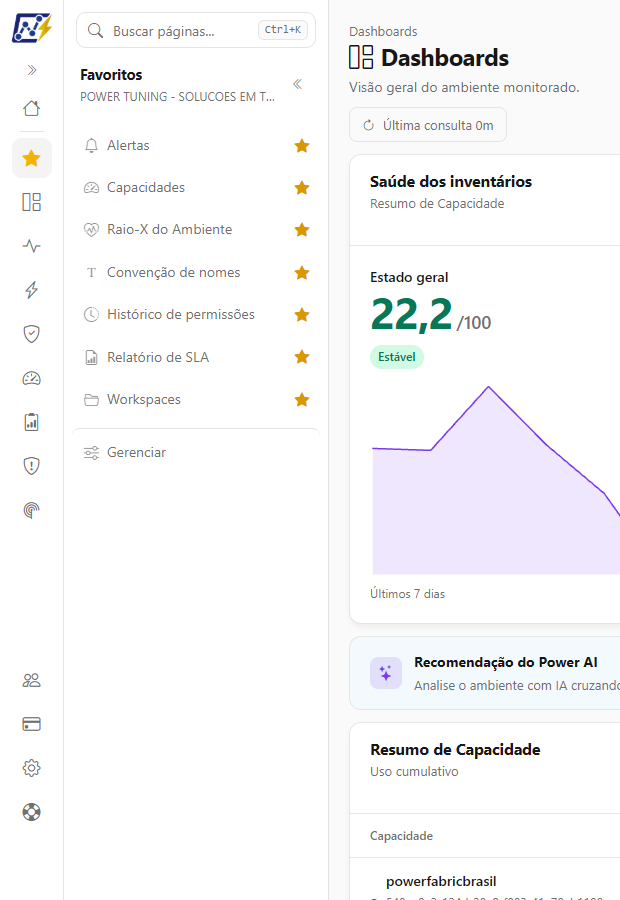Click the 22,2 health score value

click(x=412, y=315)
